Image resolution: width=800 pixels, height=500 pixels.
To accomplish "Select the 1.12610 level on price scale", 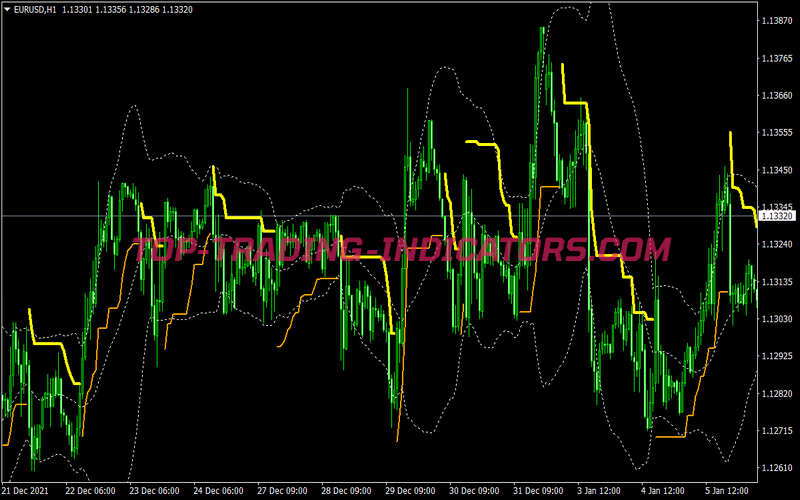I will coord(777,468).
